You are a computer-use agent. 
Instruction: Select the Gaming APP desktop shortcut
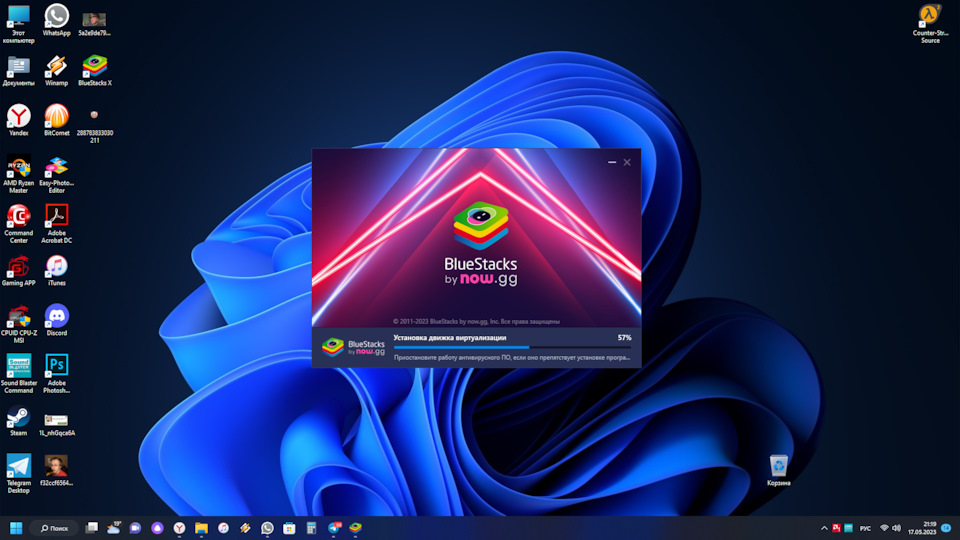click(18, 271)
